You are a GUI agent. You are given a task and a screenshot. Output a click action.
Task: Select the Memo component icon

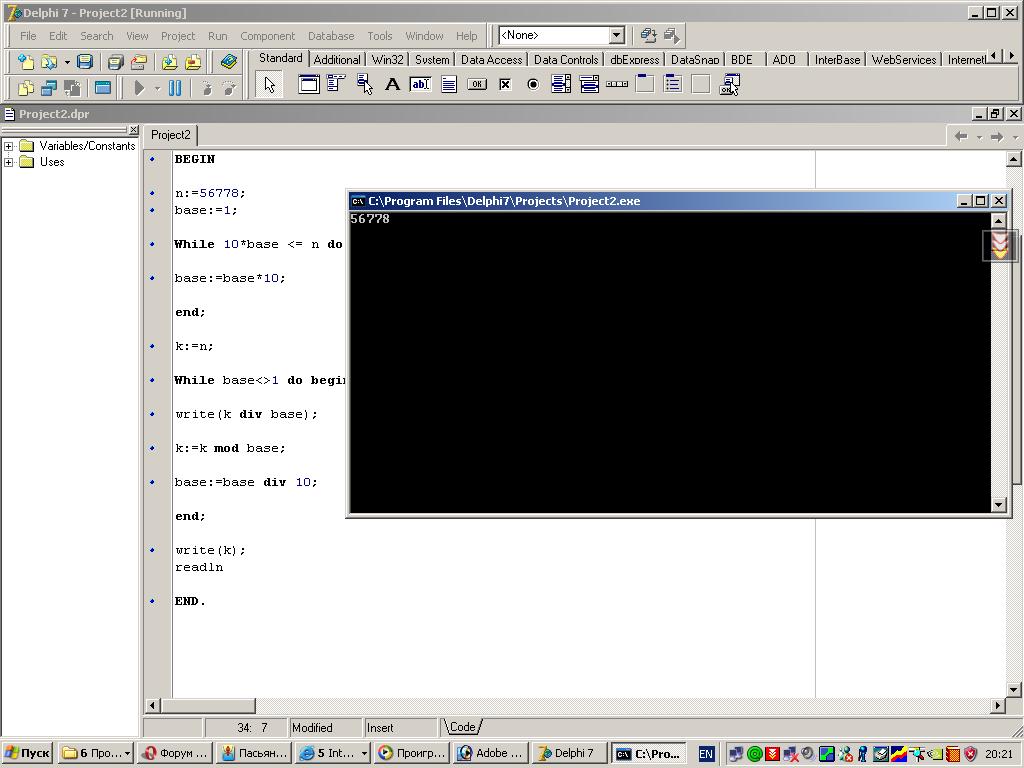pyautogui.click(x=449, y=85)
